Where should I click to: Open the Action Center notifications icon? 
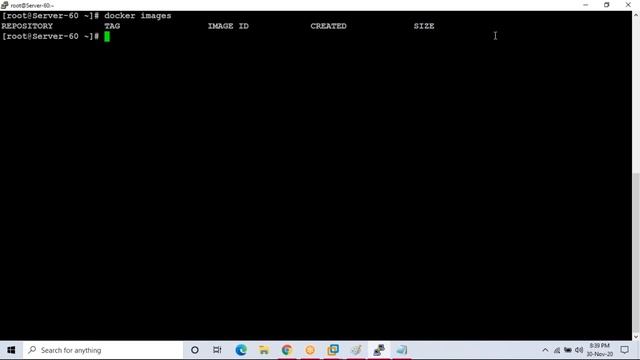pos(624,350)
